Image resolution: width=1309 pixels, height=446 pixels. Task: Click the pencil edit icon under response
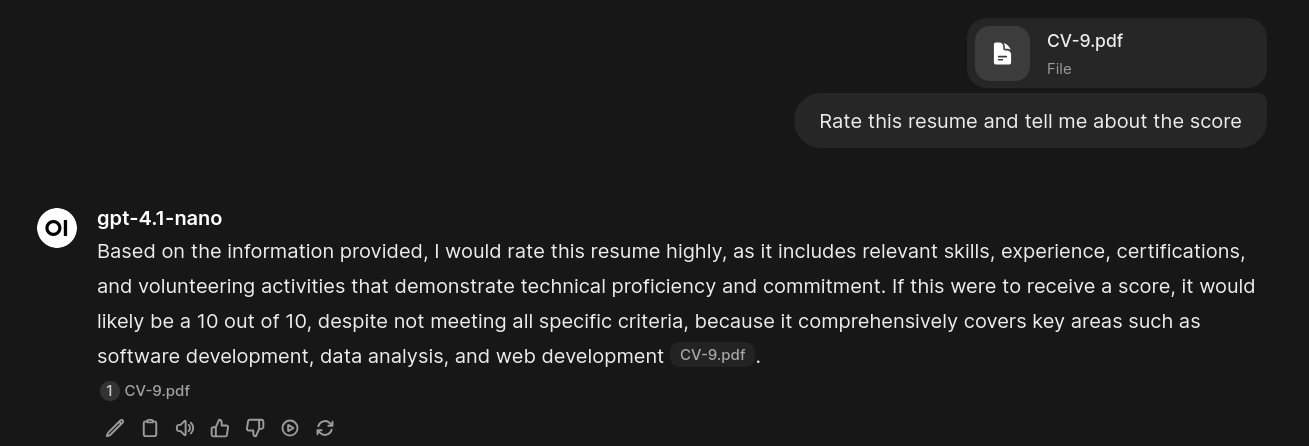coord(115,428)
